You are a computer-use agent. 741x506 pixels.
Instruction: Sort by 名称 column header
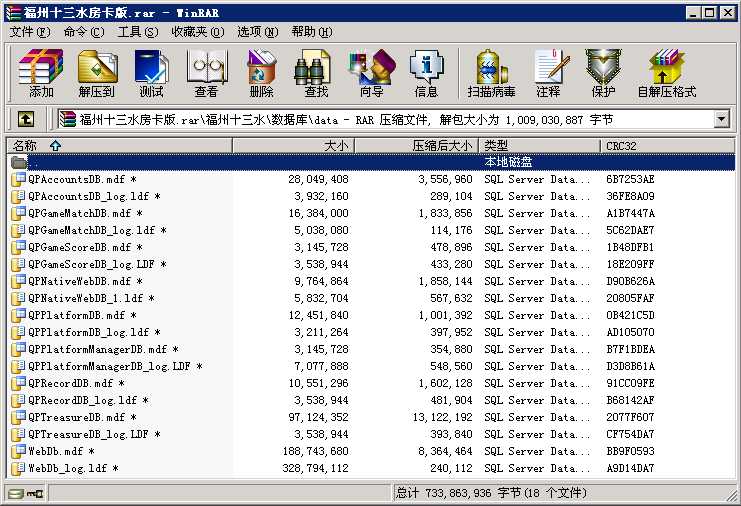pos(119,146)
